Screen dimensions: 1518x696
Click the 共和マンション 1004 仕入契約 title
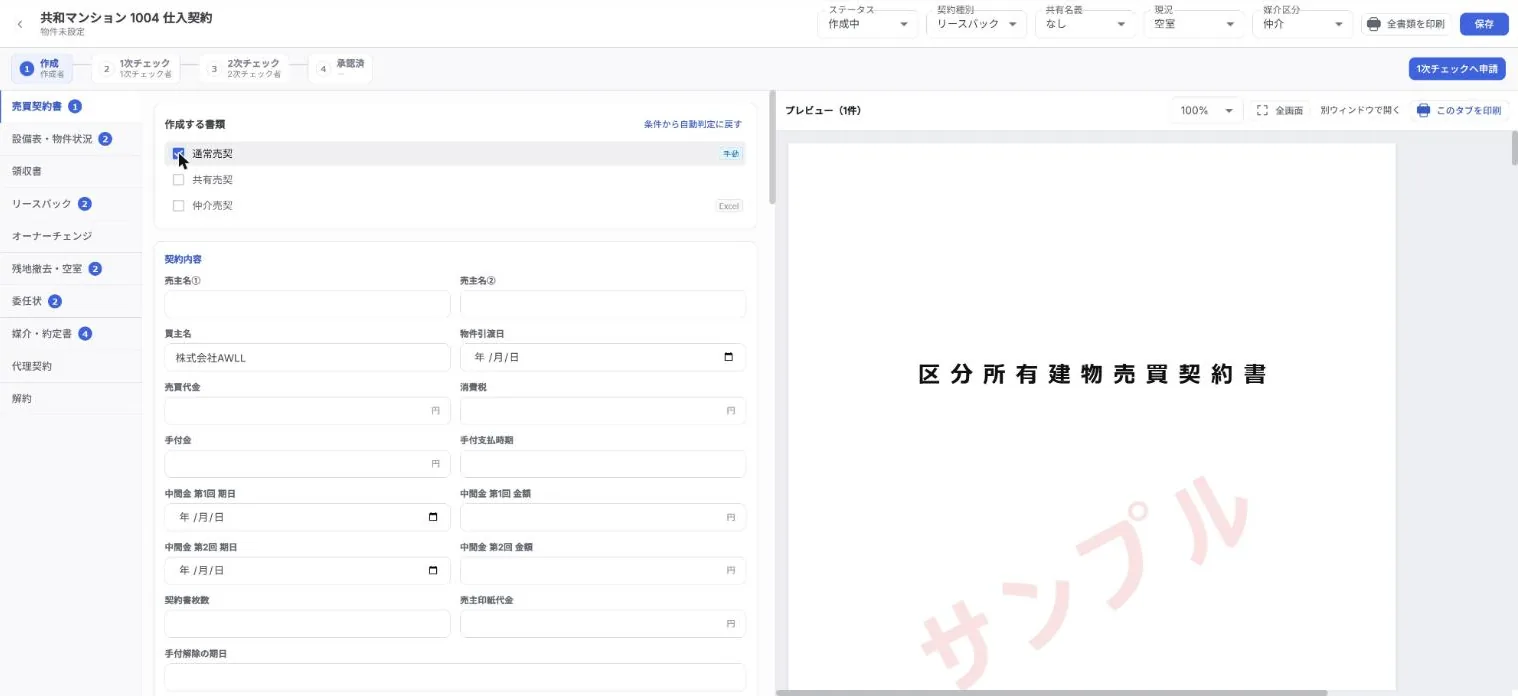point(126,18)
